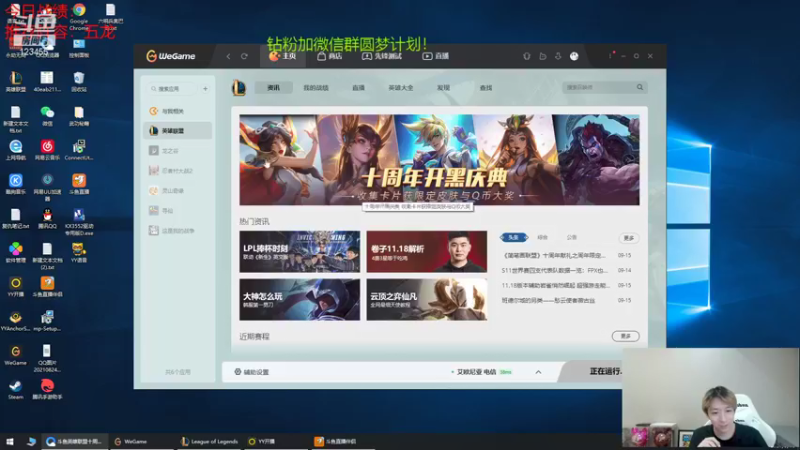The width and height of the screenshot is (800, 450).
Task: Add an app with the plus button
Action: (x=205, y=89)
